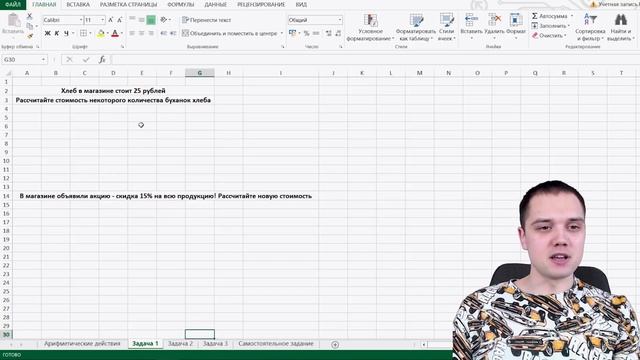Click the Автосумма button
This screenshot has height=360, width=640.
[x=550, y=16]
